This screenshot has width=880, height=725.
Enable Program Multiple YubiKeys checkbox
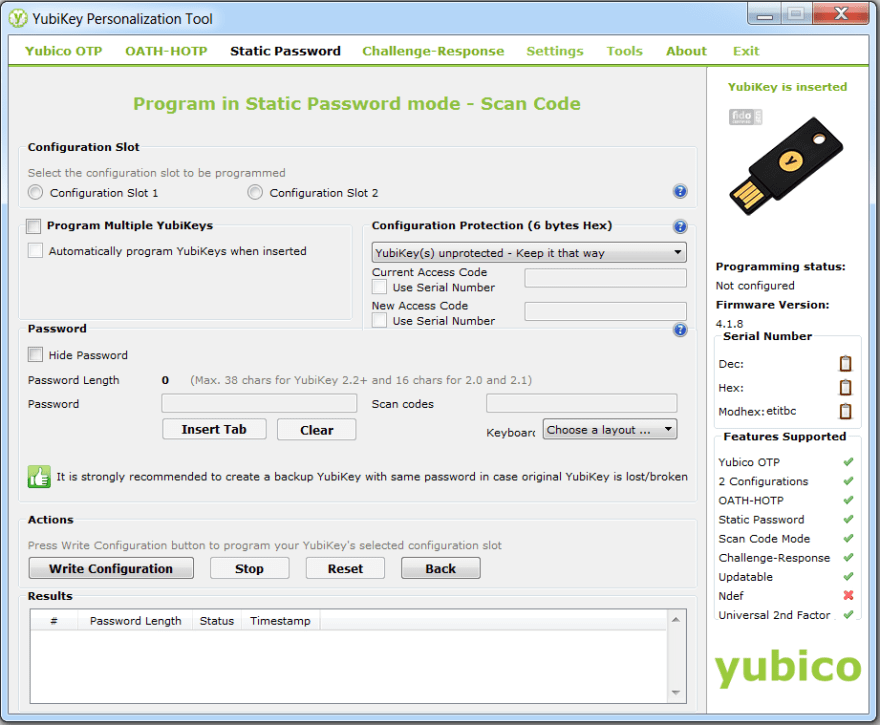34,226
